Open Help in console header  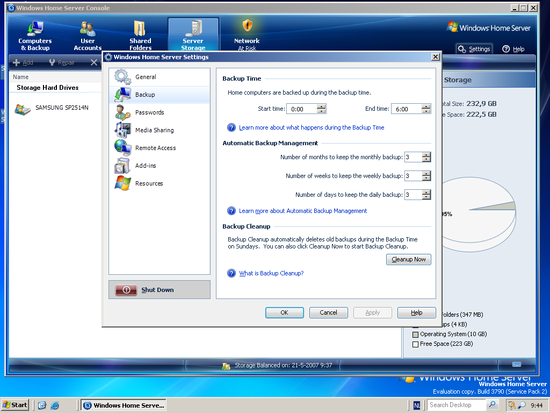(513, 49)
